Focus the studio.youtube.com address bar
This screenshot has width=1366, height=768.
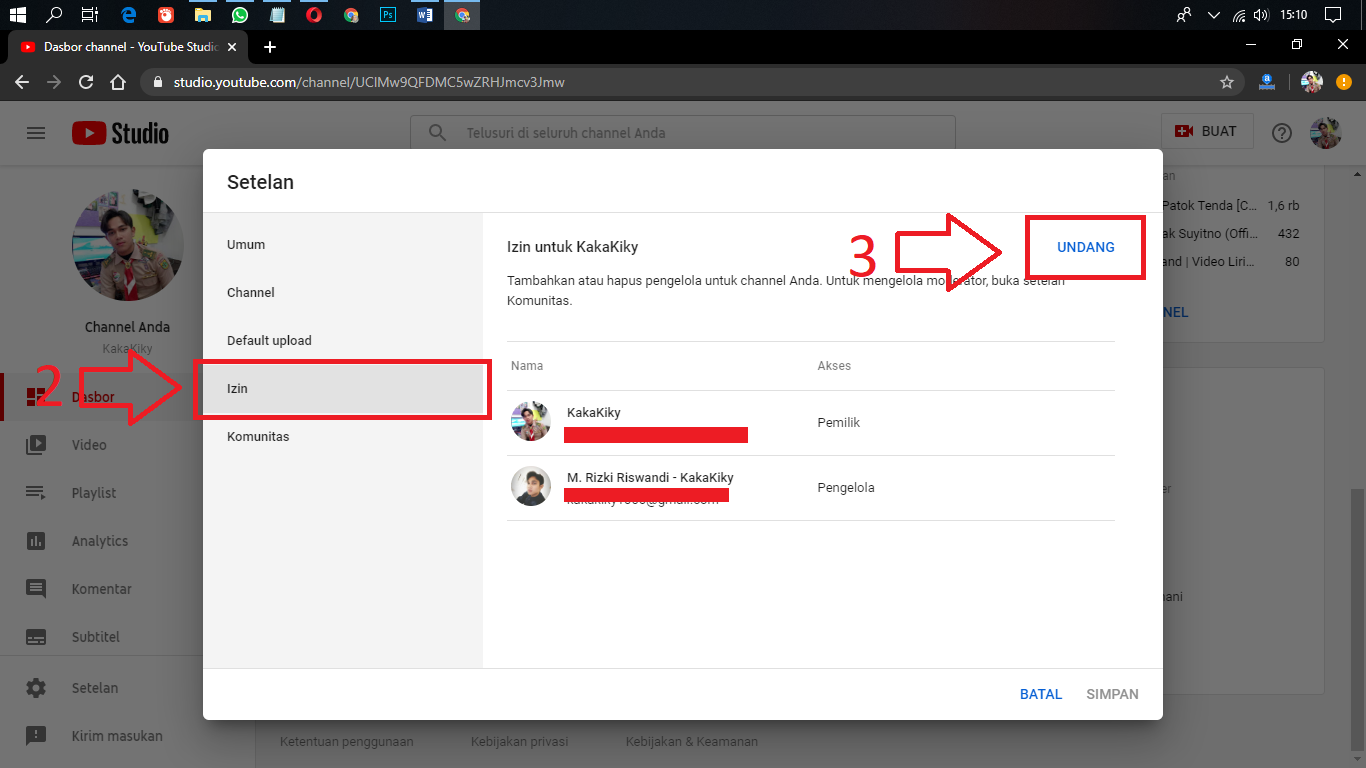pos(690,82)
